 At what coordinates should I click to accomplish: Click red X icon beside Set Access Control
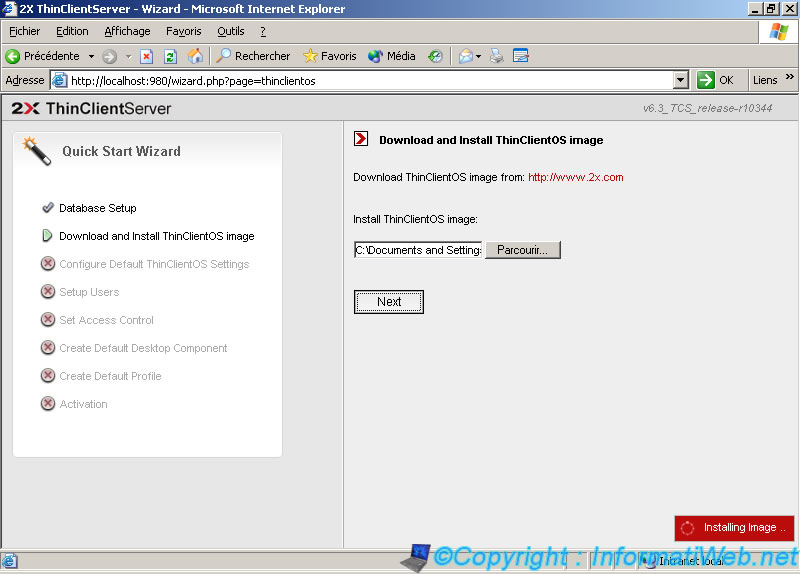[x=48, y=319]
